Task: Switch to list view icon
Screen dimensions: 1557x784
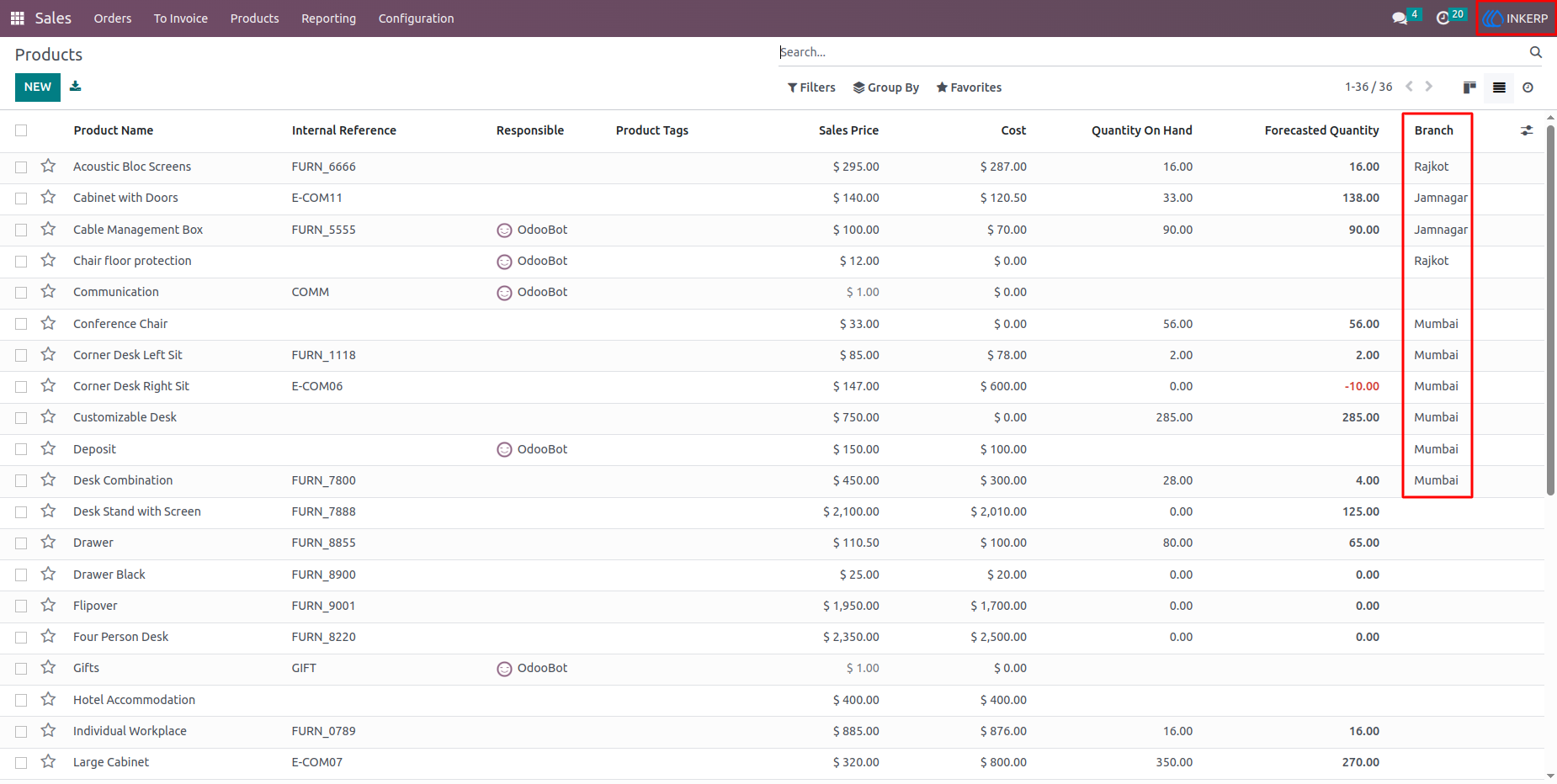Action: 1499,87
